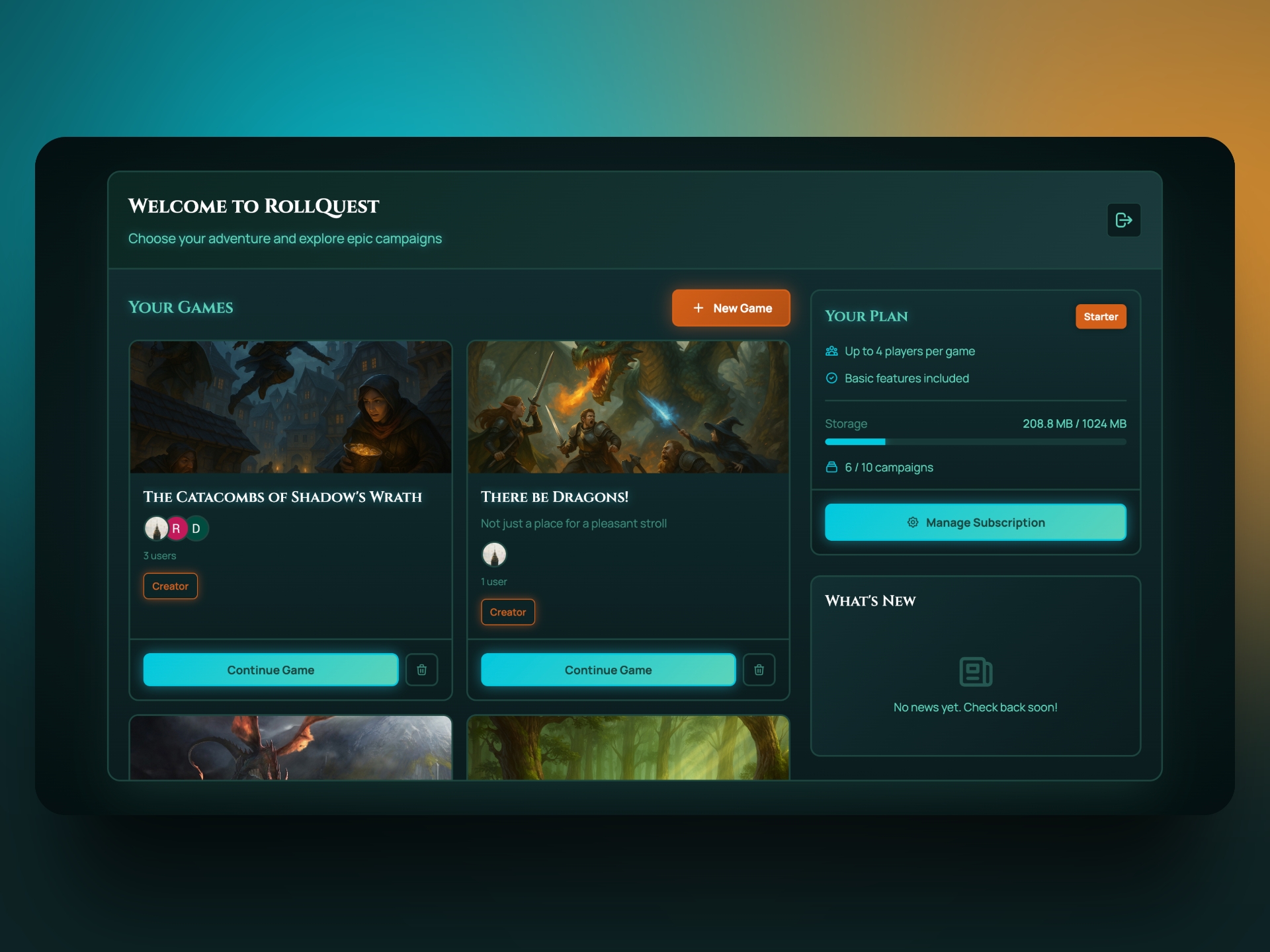Click the campaigns box icon

[831, 467]
